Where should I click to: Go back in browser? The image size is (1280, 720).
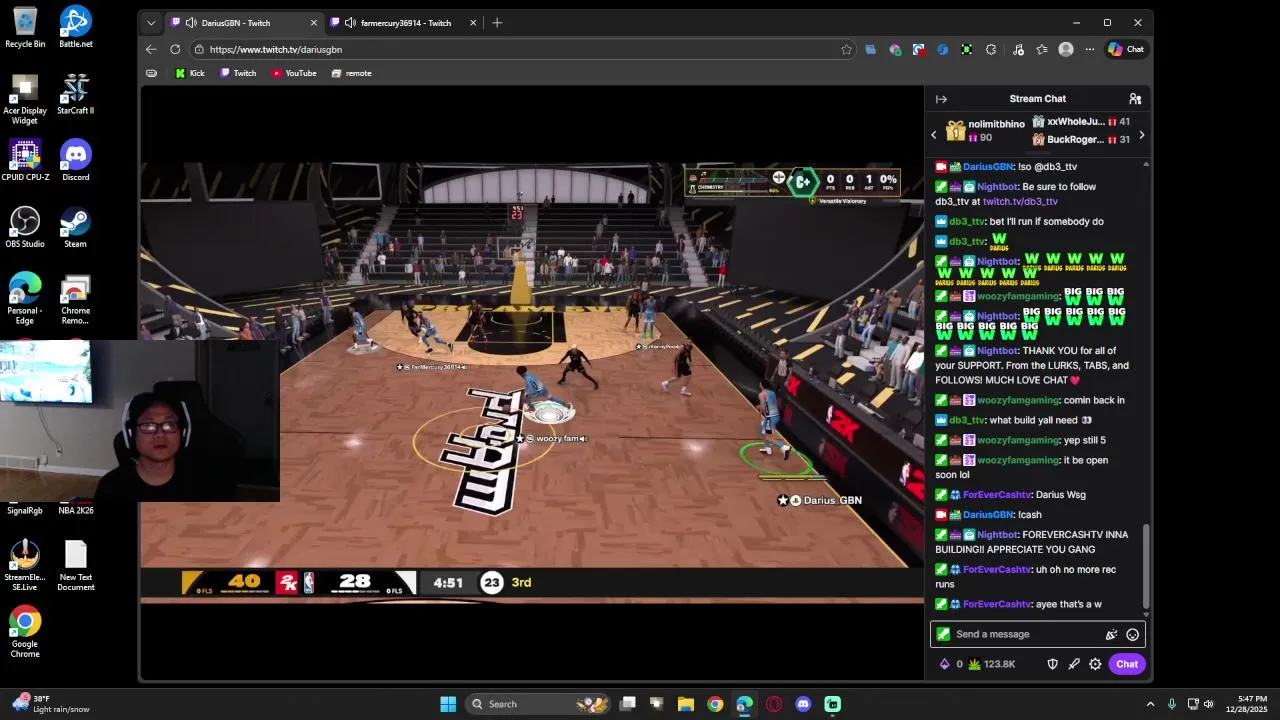[x=151, y=49]
